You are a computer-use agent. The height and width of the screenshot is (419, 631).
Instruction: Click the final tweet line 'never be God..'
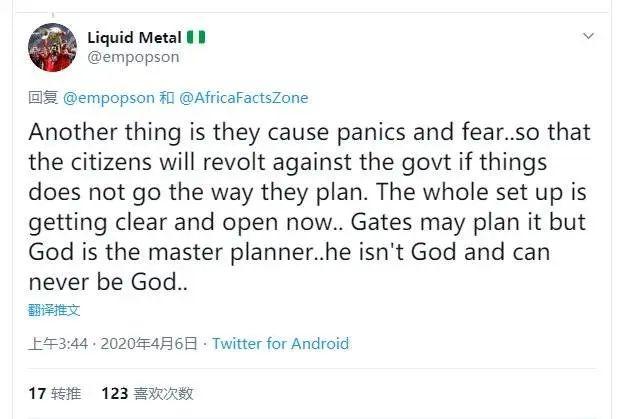coord(109,284)
